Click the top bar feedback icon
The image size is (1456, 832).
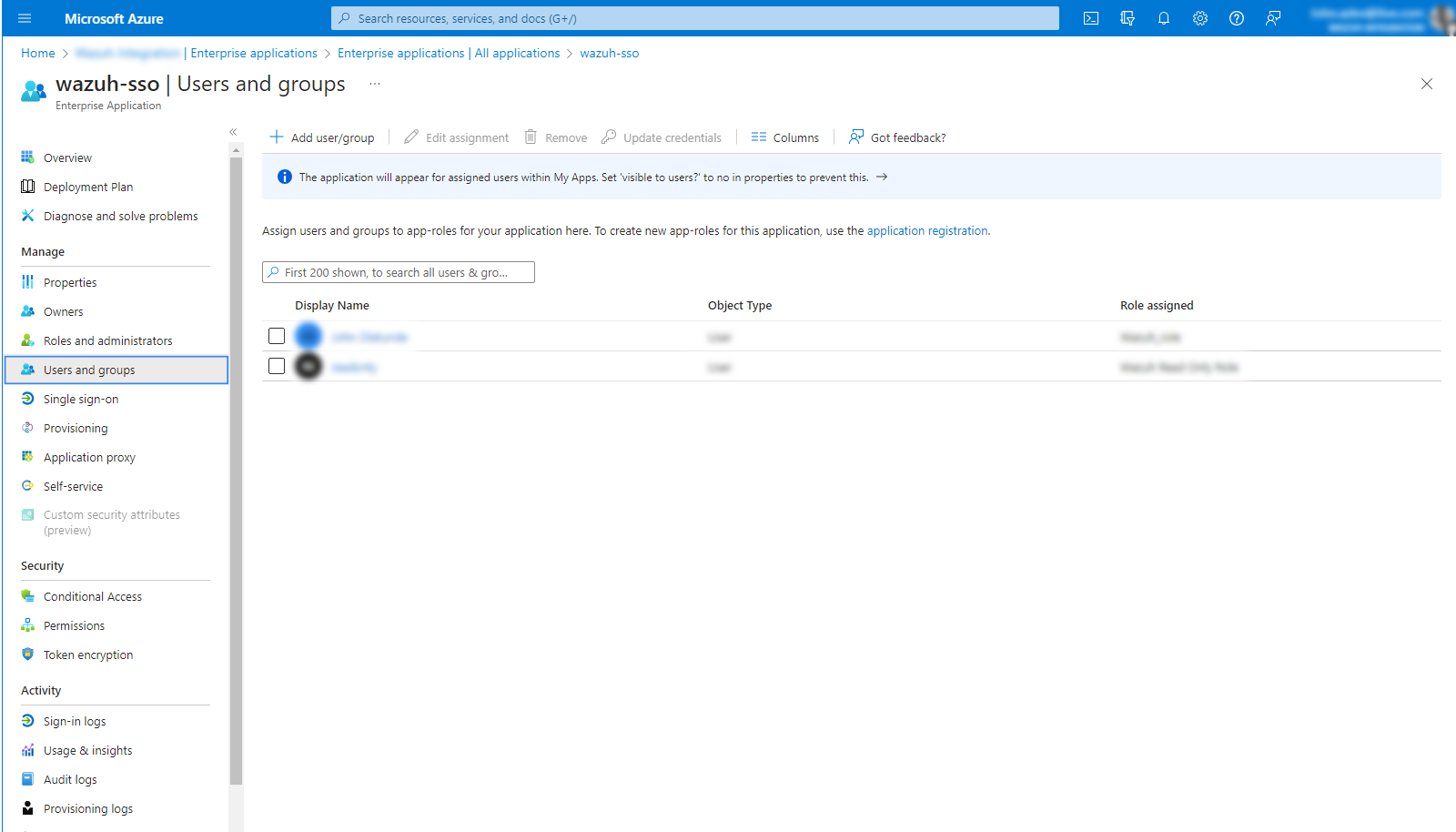pyautogui.click(x=1272, y=18)
